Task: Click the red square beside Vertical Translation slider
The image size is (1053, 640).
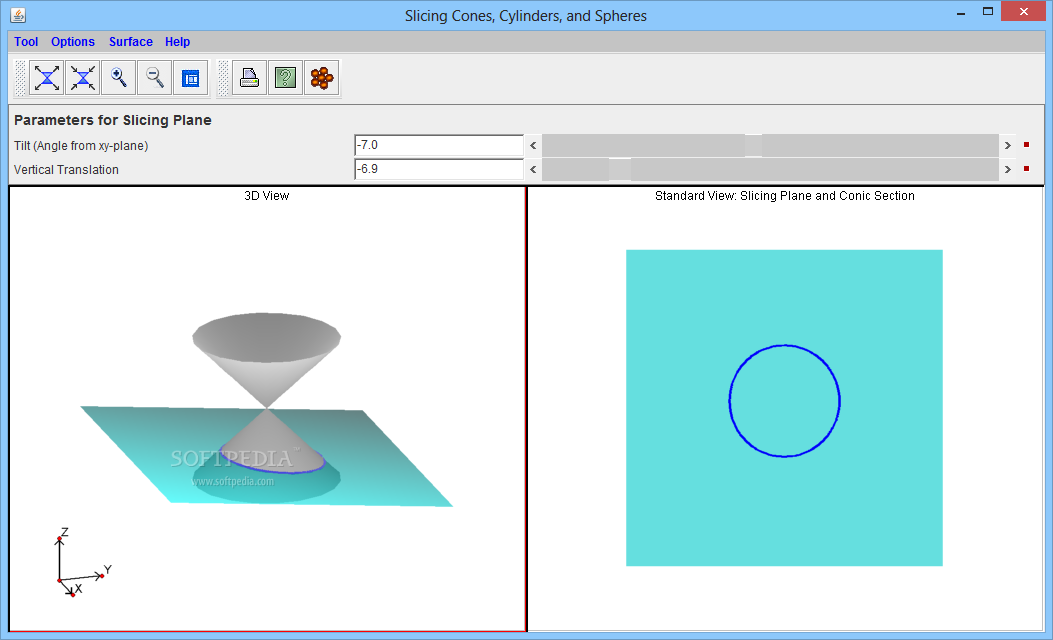Action: 1026,169
